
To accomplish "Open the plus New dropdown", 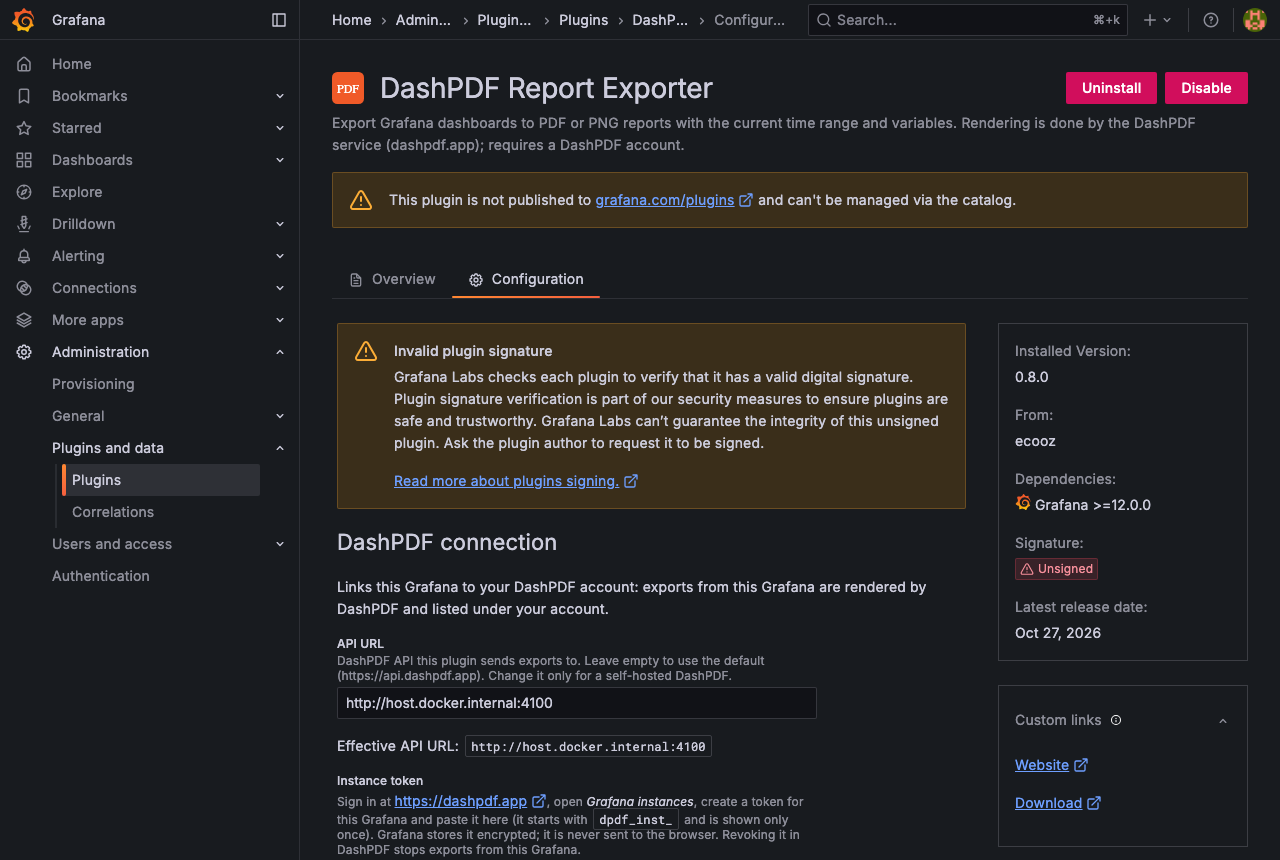I will 1157,20.
